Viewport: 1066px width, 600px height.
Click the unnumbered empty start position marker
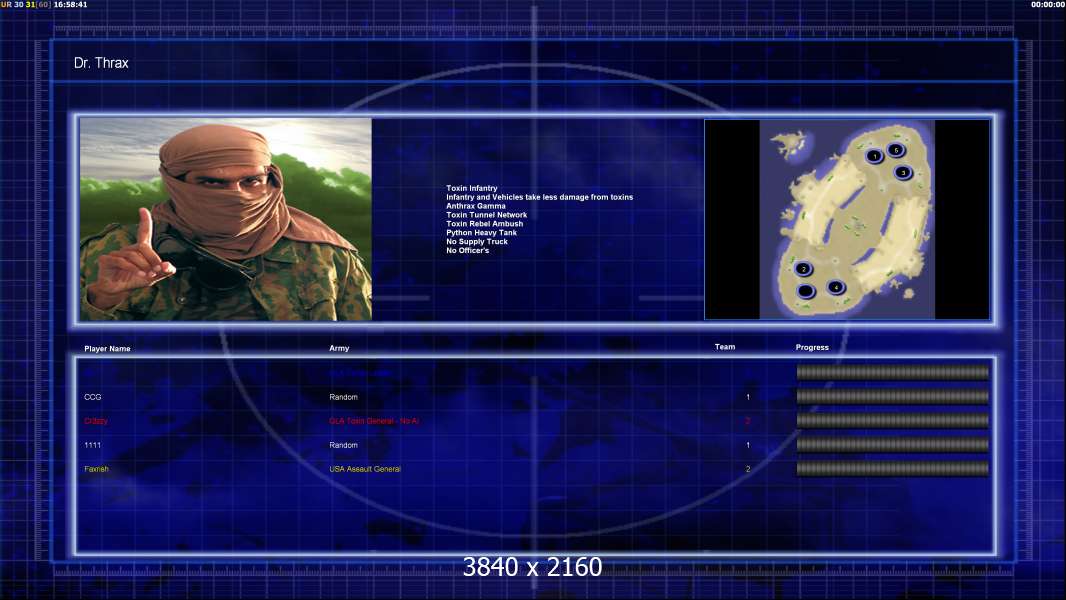pos(806,292)
